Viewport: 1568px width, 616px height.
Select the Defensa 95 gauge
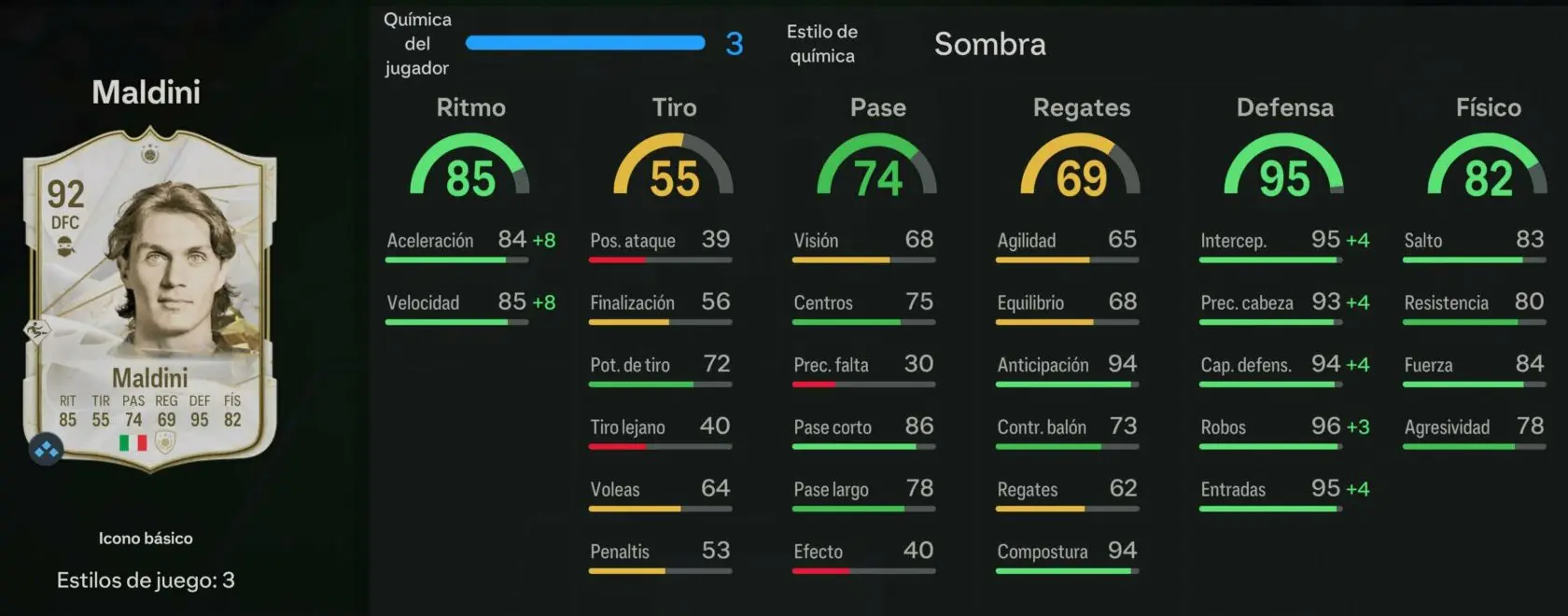[x=1284, y=165]
